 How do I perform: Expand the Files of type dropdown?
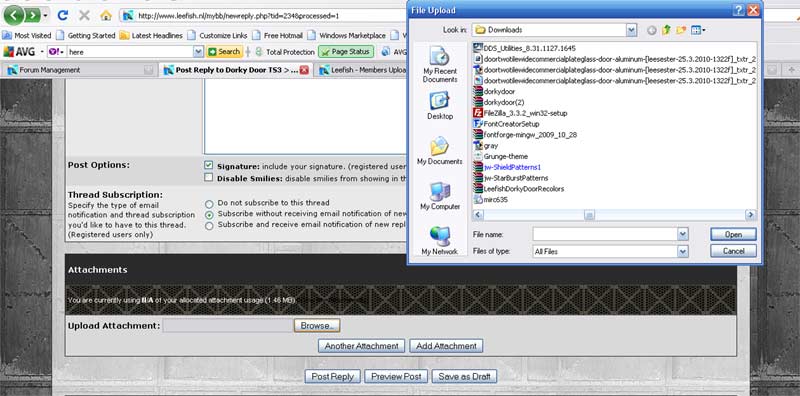(683, 251)
